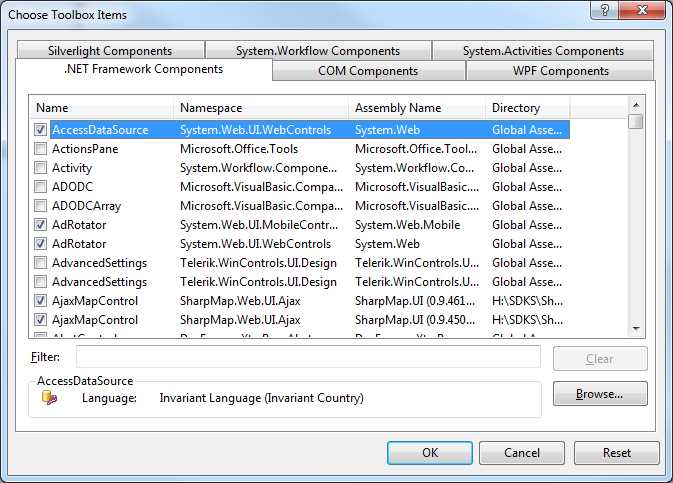Sort by the Directory column header
The image size is (673, 483).
click(527, 108)
